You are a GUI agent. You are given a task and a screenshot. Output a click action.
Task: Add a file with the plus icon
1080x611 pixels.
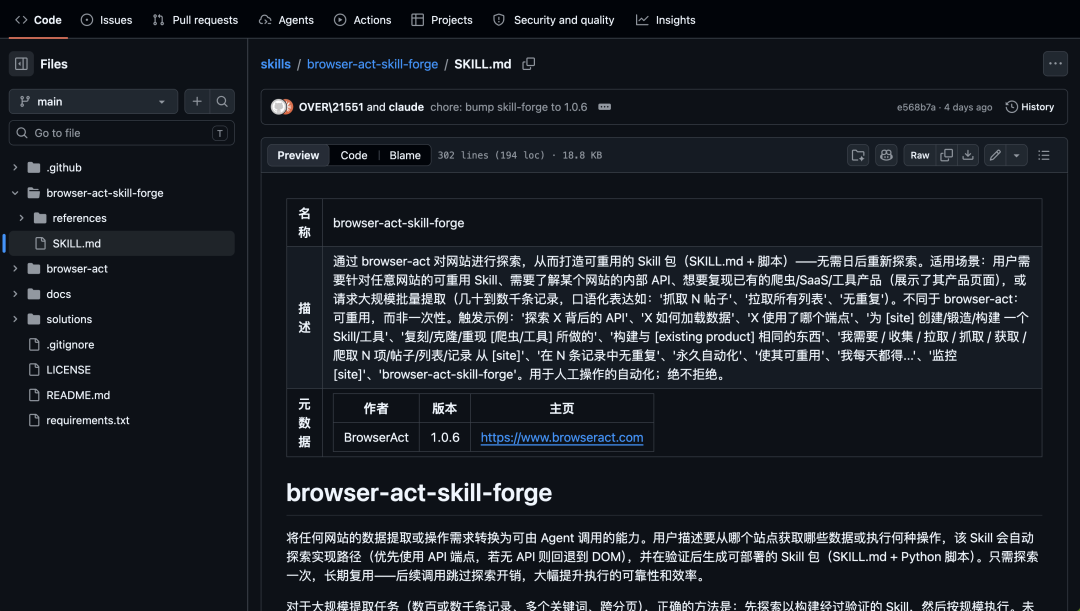tap(197, 101)
